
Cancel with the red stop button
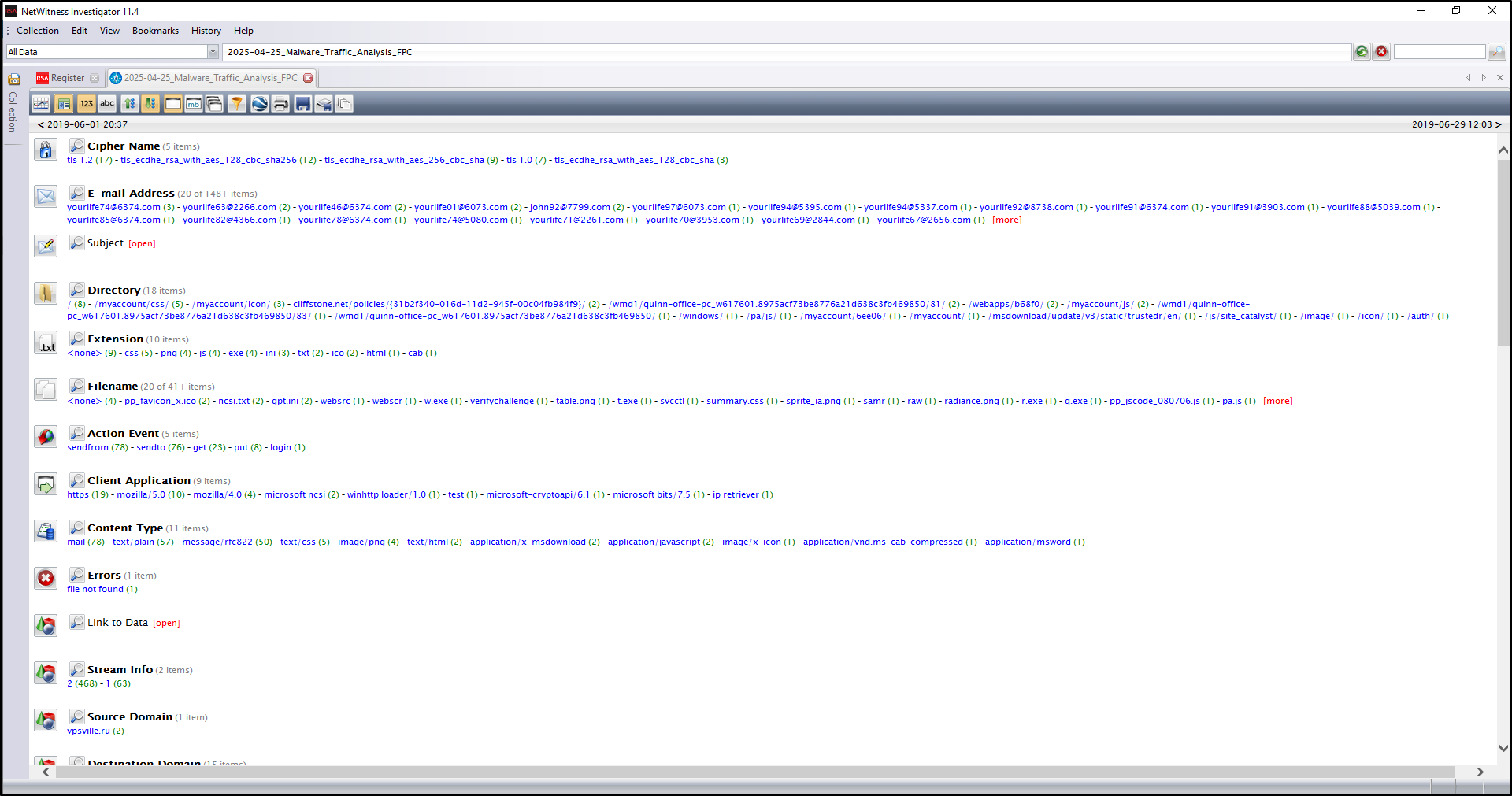pyautogui.click(x=1381, y=52)
